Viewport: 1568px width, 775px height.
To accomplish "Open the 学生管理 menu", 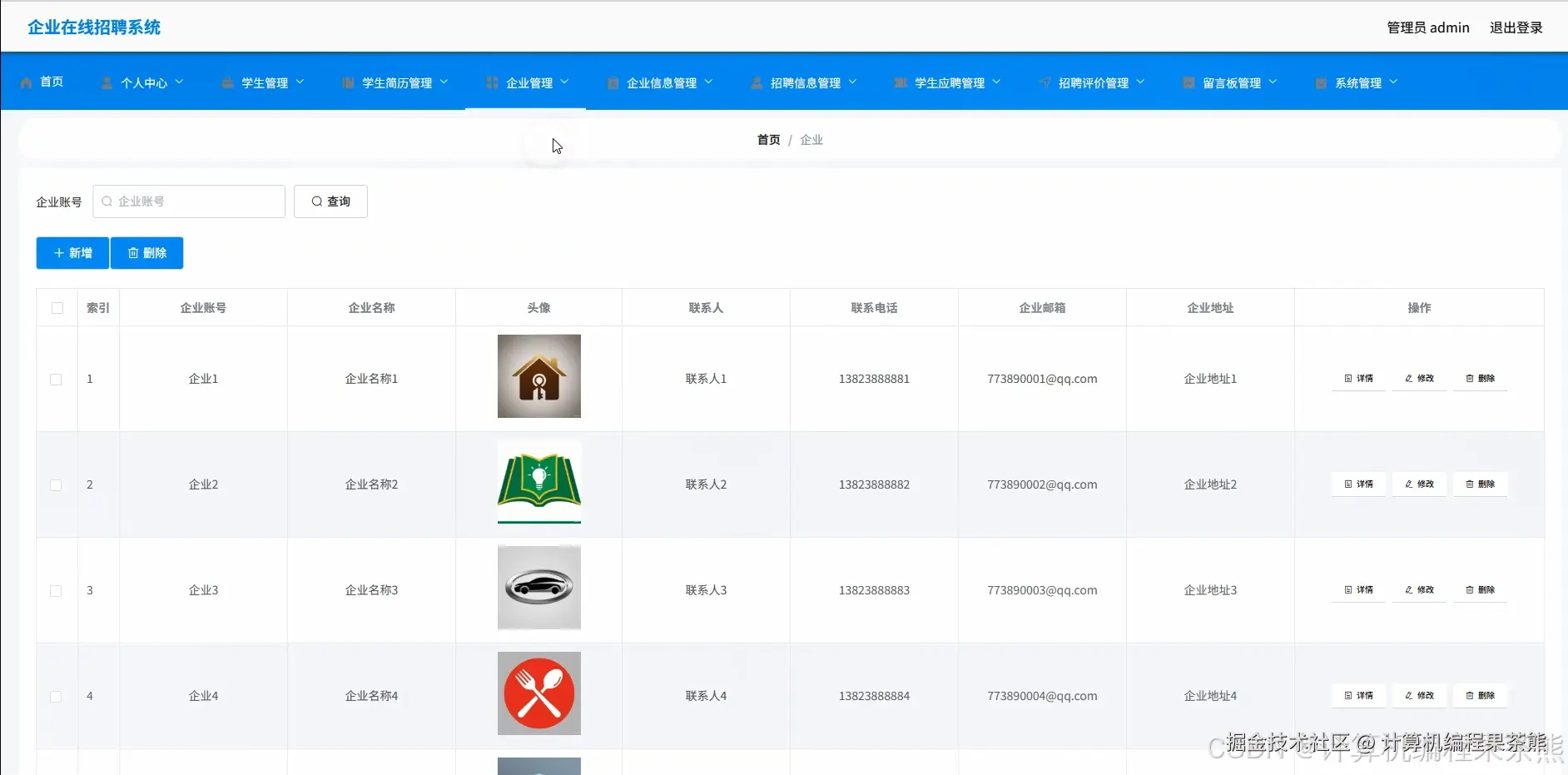I will pyautogui.click(x=264, y=82).
